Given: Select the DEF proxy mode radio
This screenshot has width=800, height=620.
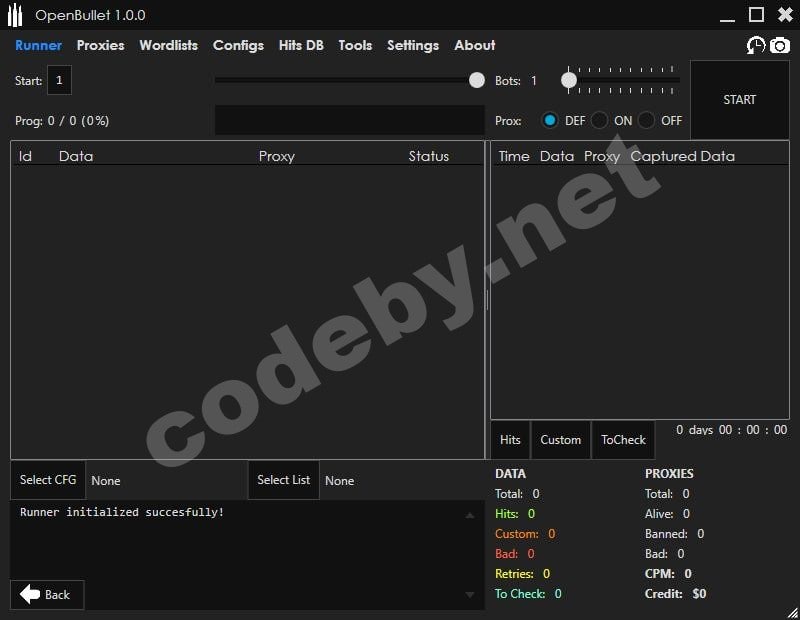Looking at the screenshot, I should coord(549,120).
